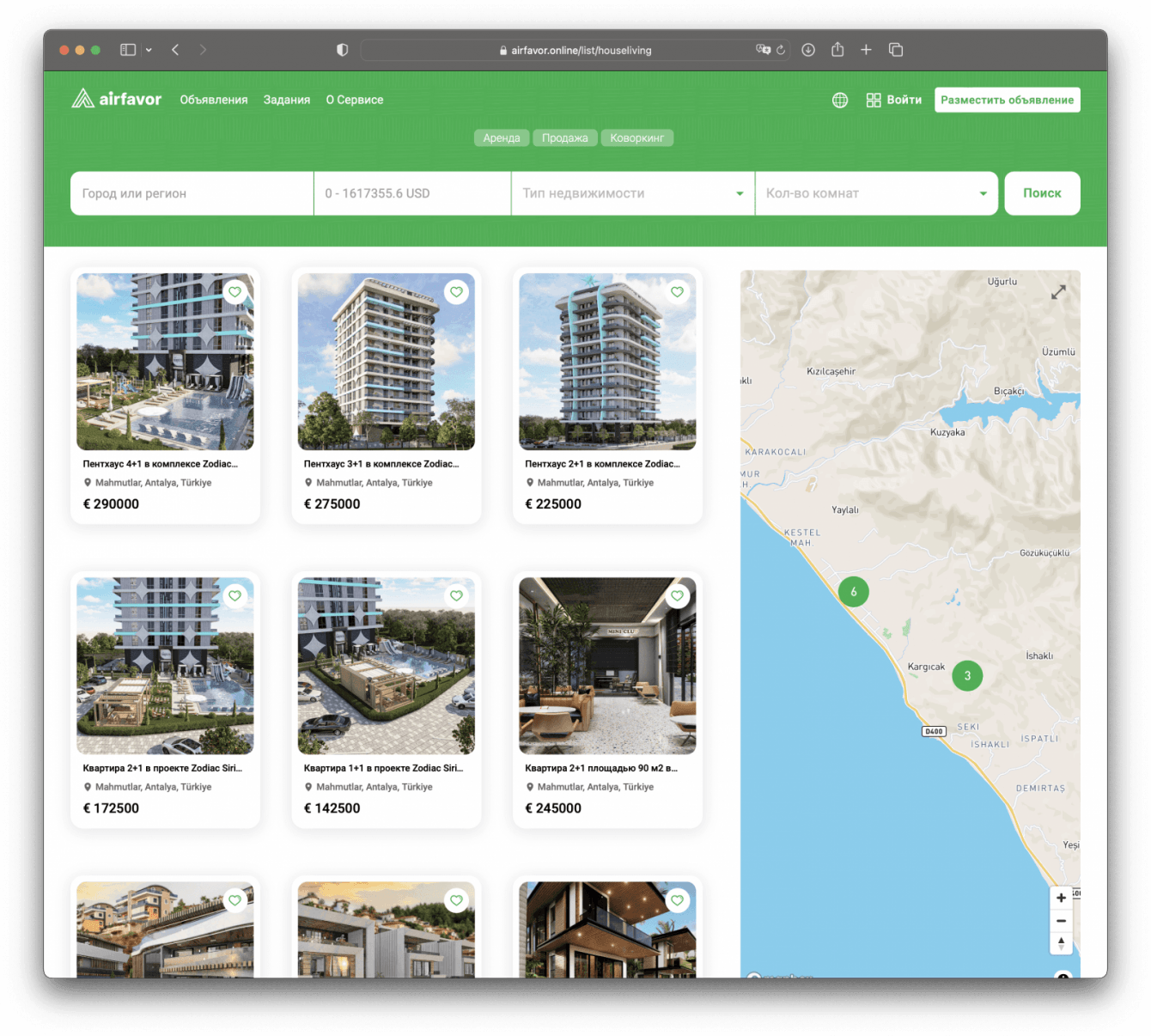Open the Пентхаус 2+1 listing photo
1151x1036 pixels.
pos(607,362)
